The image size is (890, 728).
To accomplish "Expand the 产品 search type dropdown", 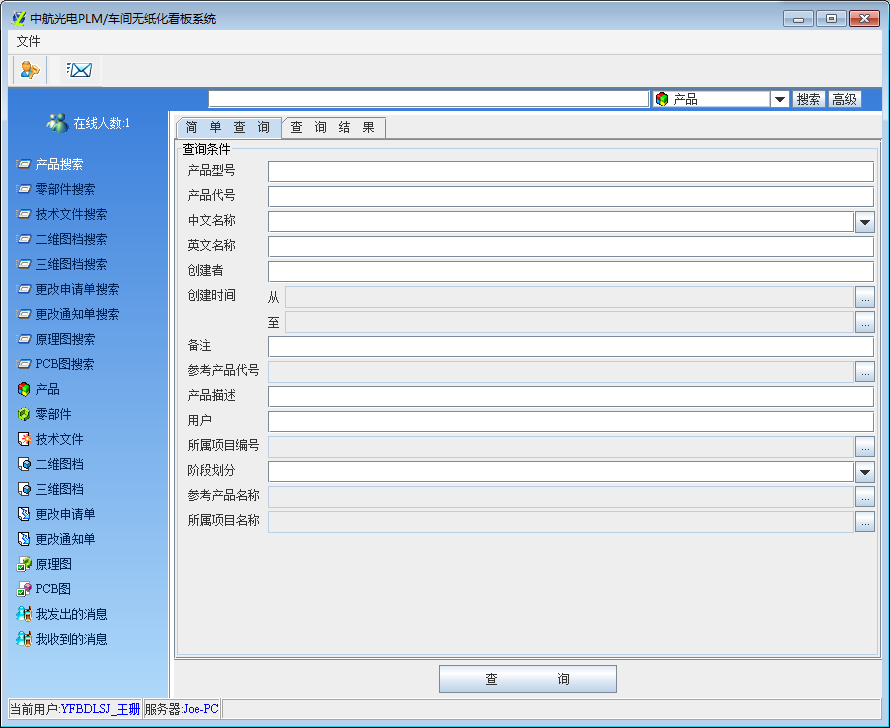I will [x=780, y=99].
